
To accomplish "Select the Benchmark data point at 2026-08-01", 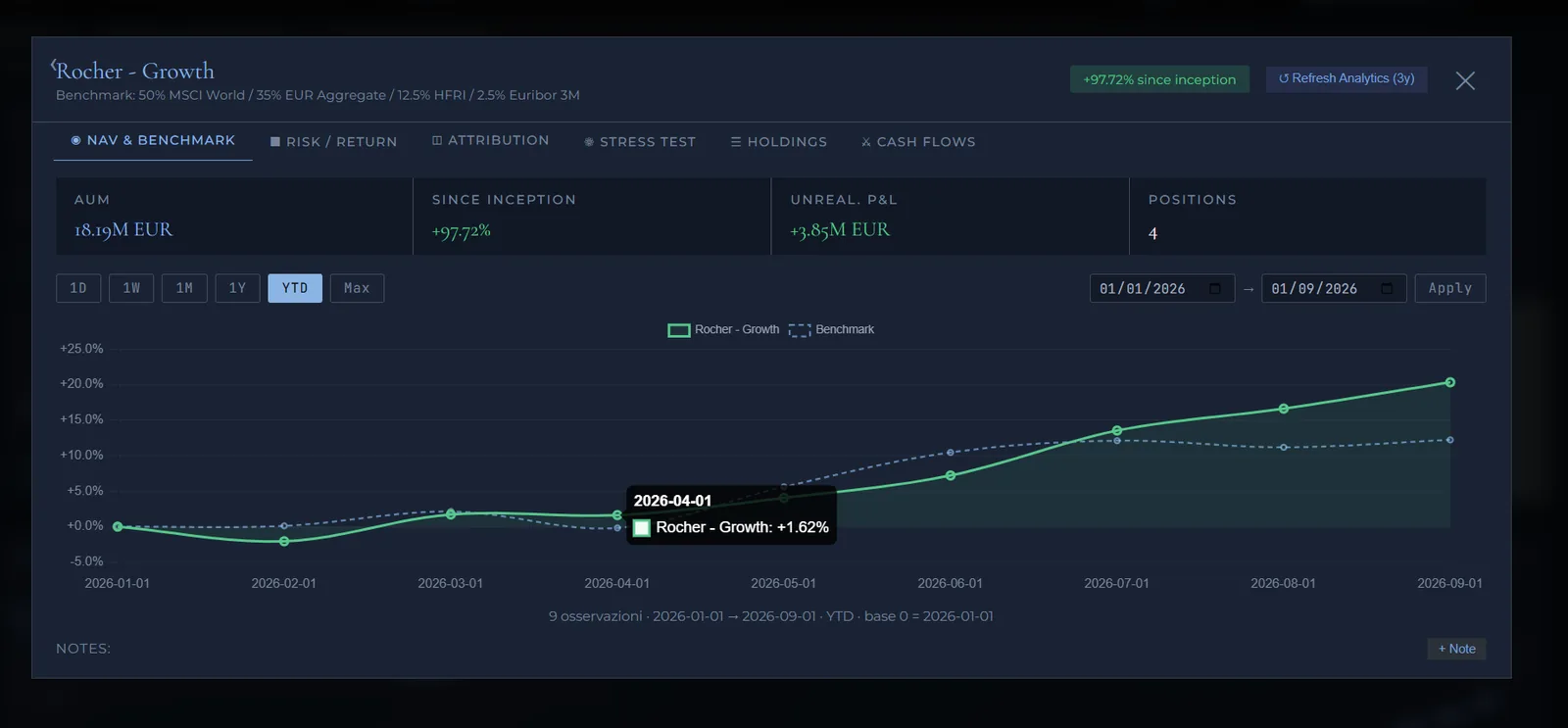I will pos(1284,448).
